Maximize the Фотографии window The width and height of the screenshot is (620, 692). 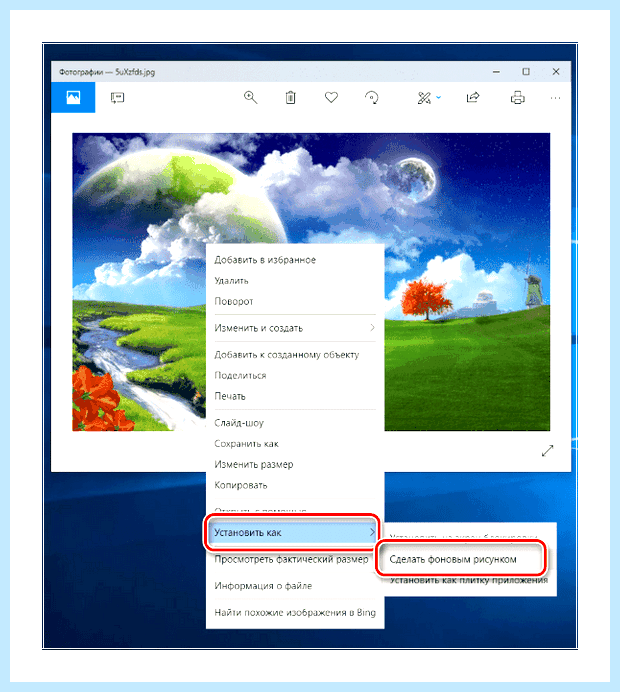coord(526,71)
